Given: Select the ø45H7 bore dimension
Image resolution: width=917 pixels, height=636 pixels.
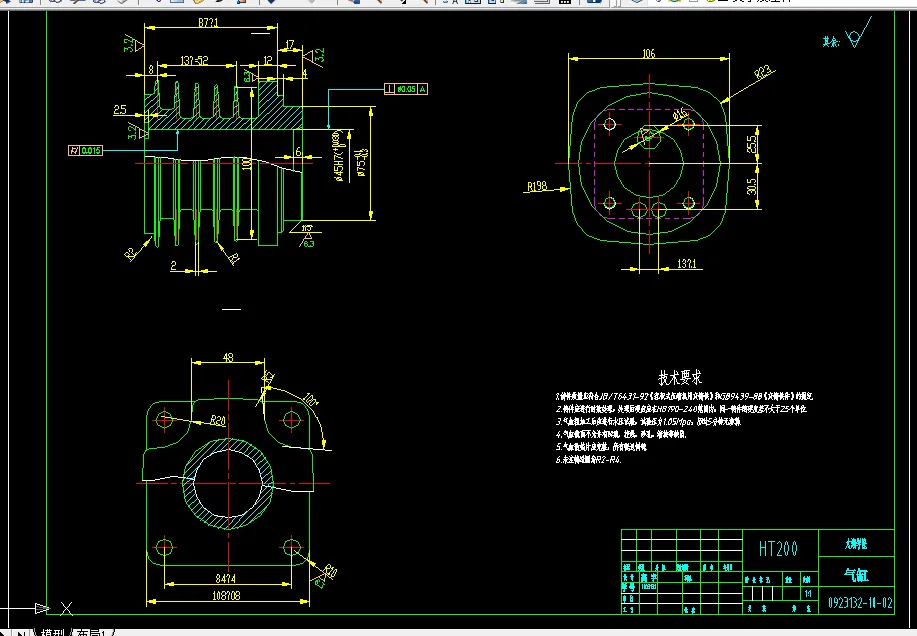Looking at the screenshot, I should pos(339,155).
